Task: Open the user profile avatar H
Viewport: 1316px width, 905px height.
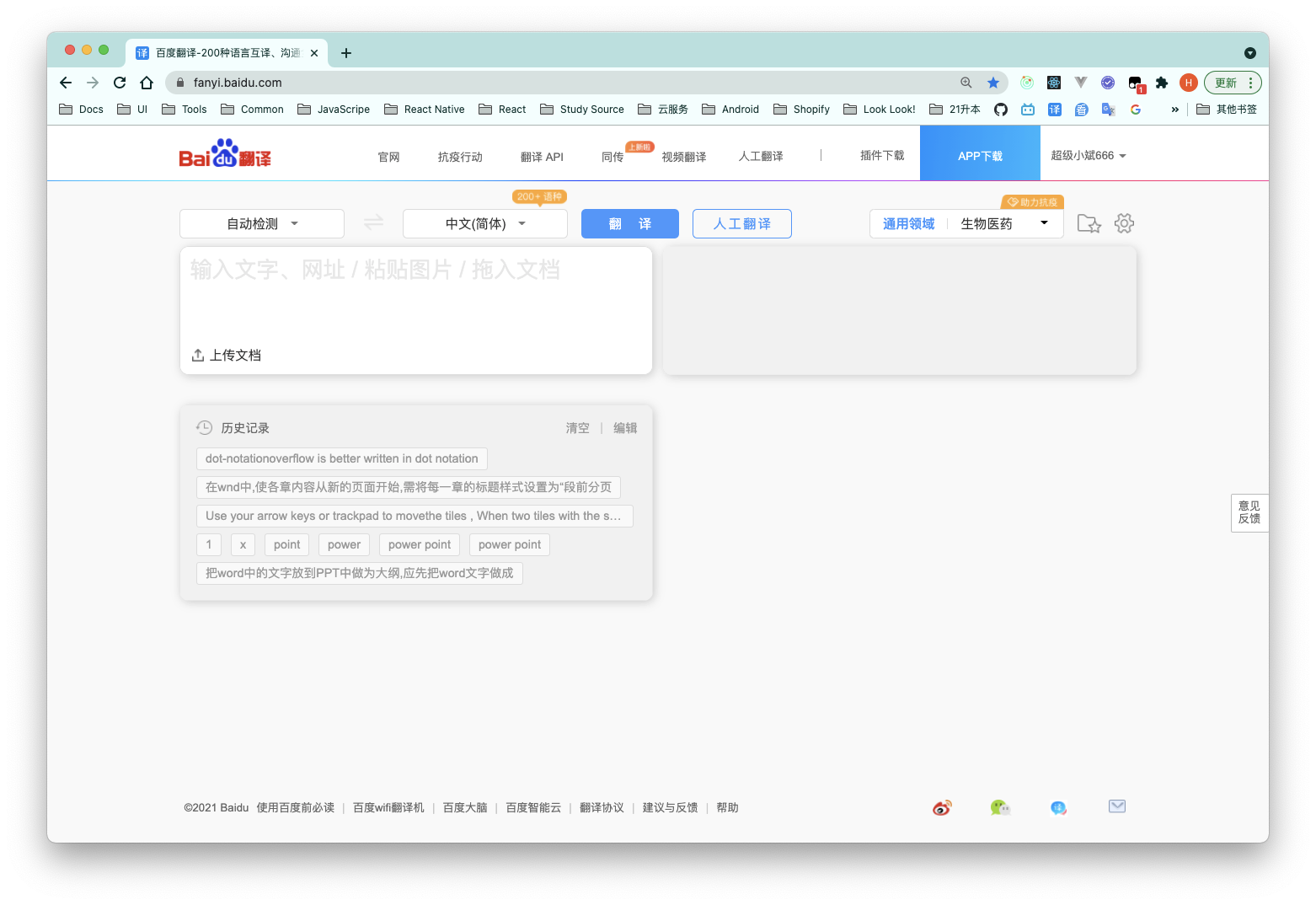Action: click(1189, 83)
